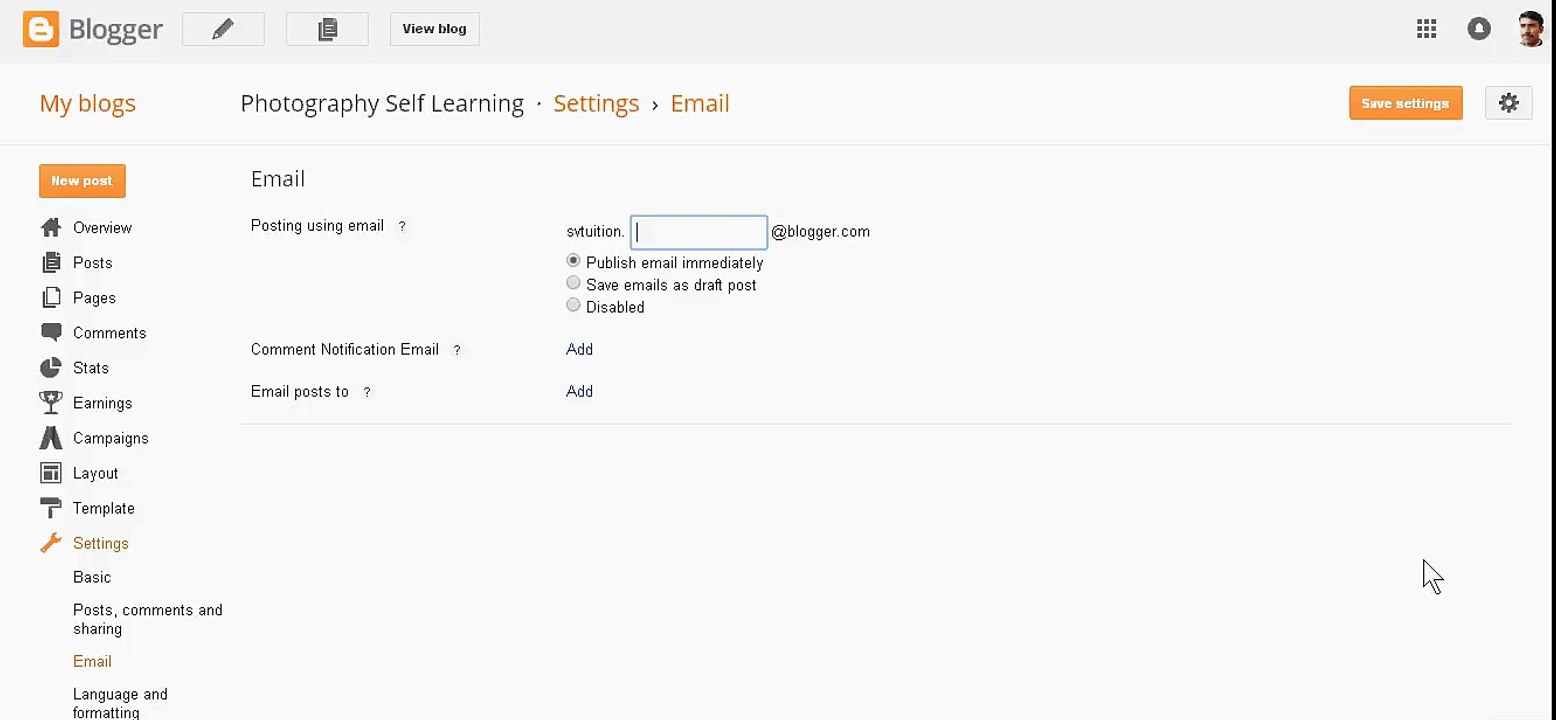1556x720 pixels.
Task: Open Earnings in the sidebar
Action: tap(102, 403)
